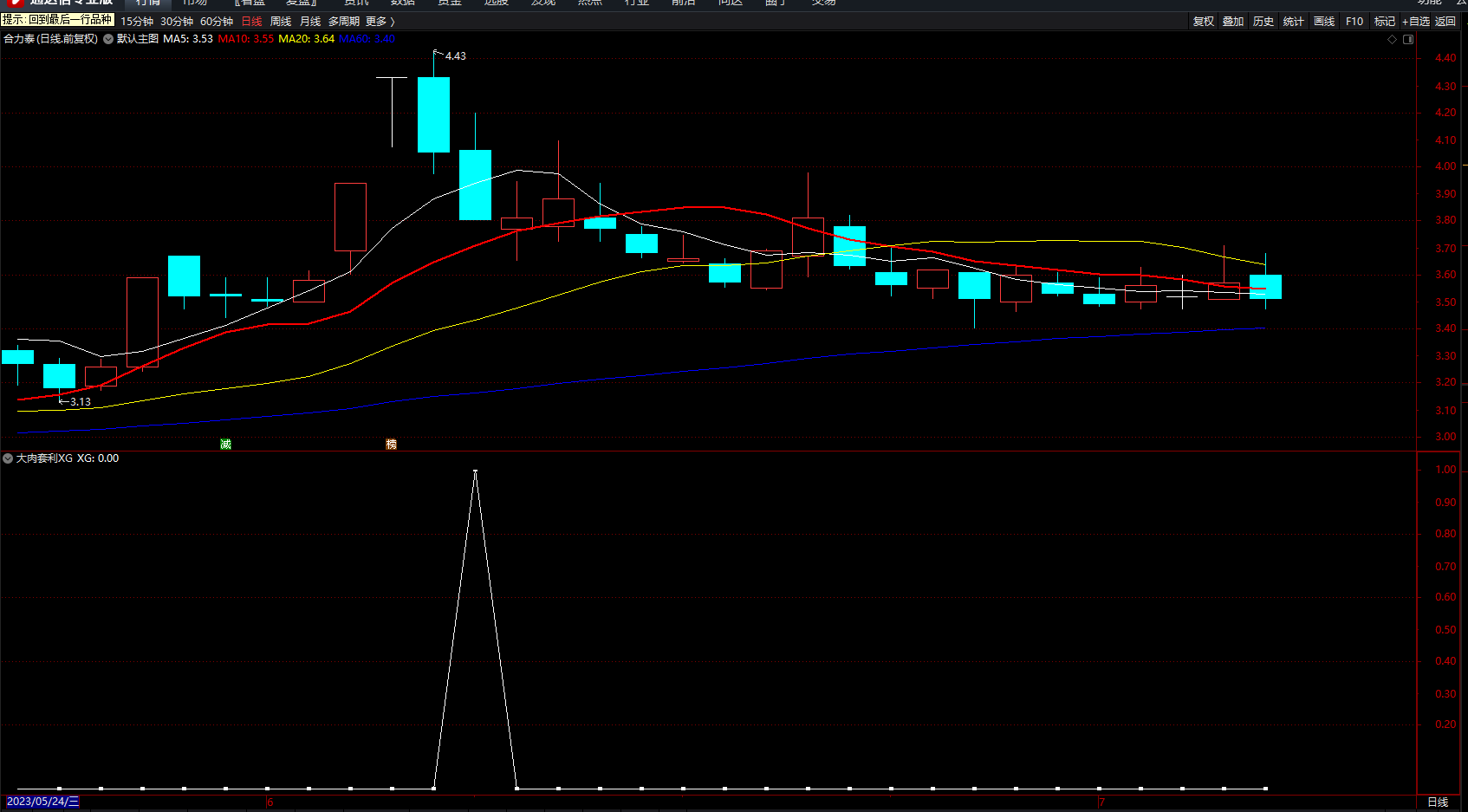
Task: Click the MA60 blue legend label
Action: coord(367,39)
